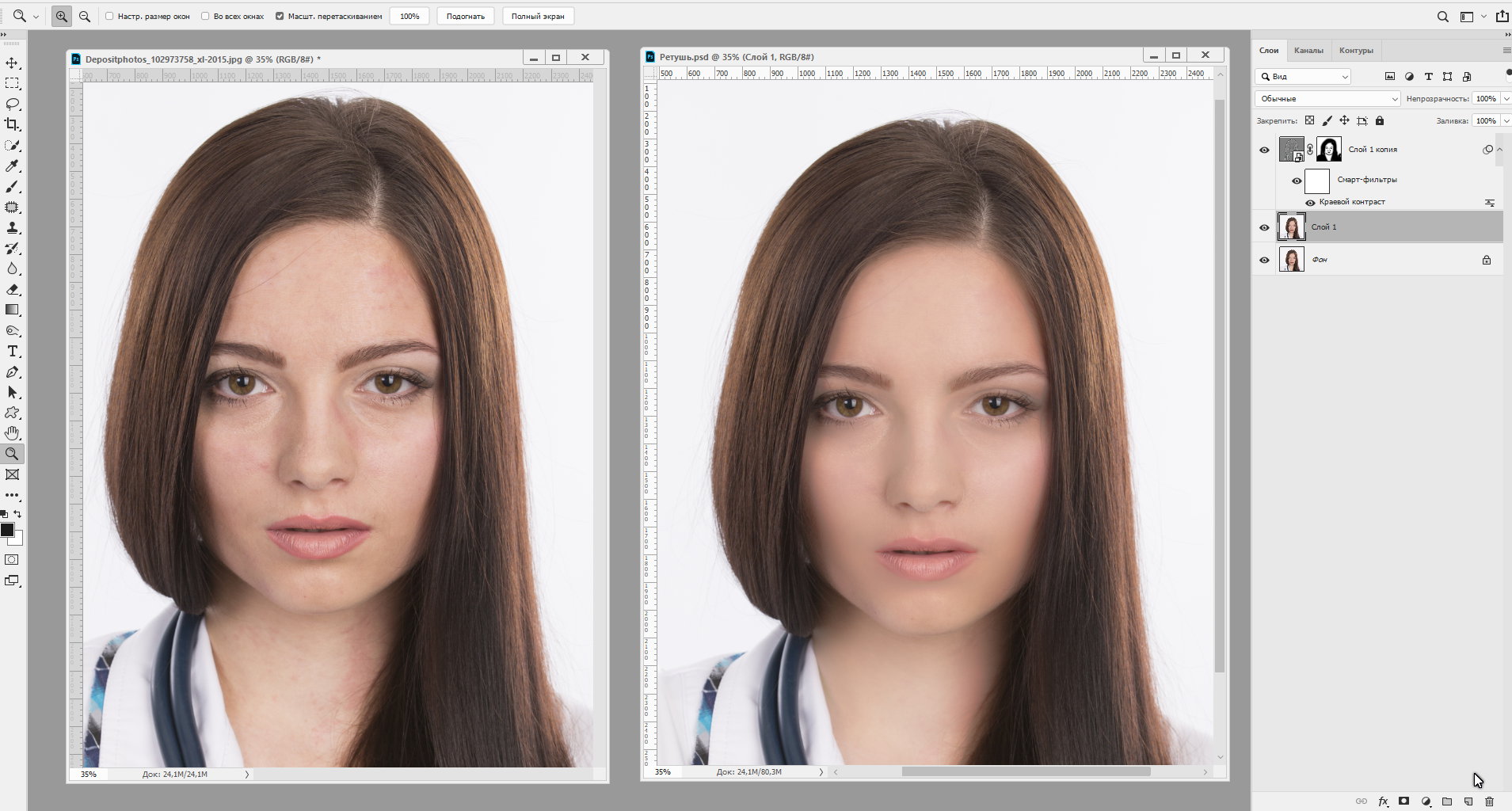Open the 'Слои' tab
This screenshot has height=811, width=1512.
point(1269,51)
